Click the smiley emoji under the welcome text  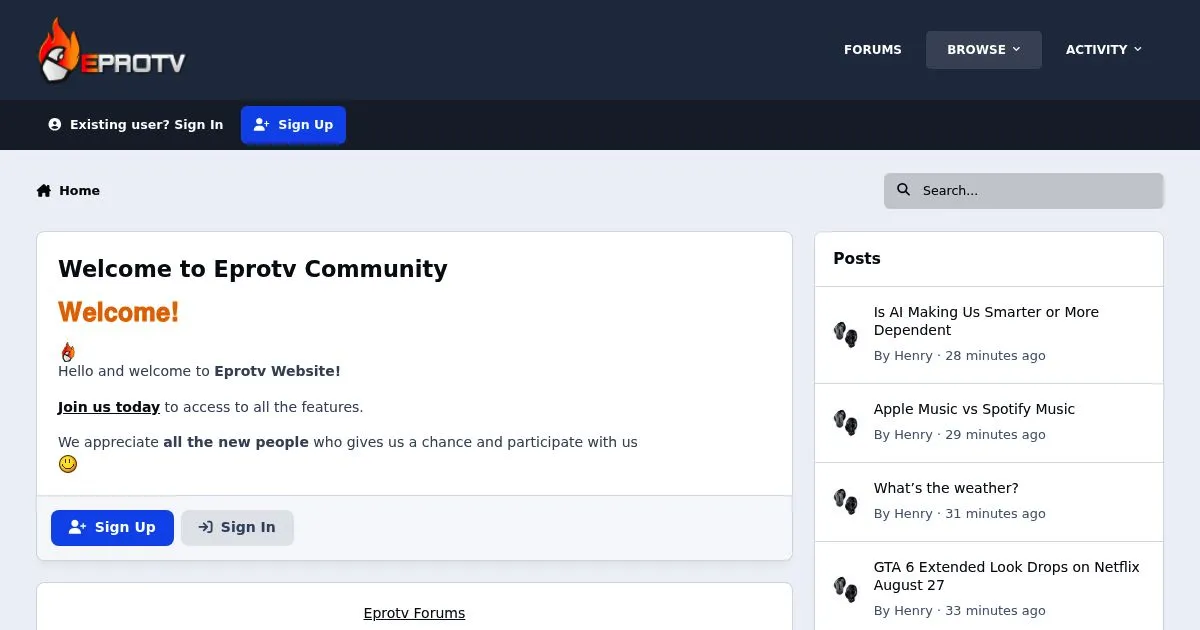point(68,464)
